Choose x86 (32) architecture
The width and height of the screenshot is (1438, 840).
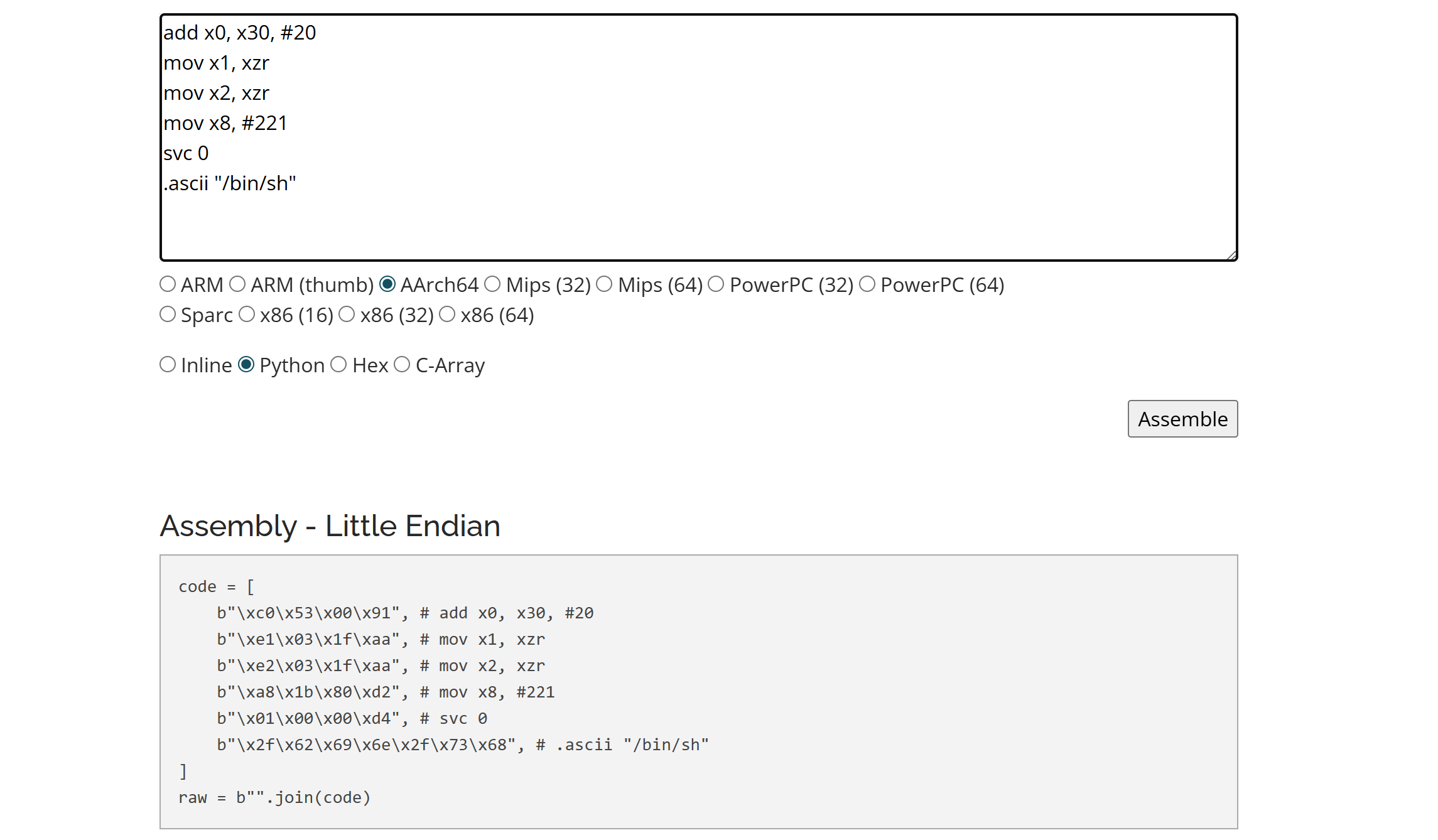pos(347,315)
